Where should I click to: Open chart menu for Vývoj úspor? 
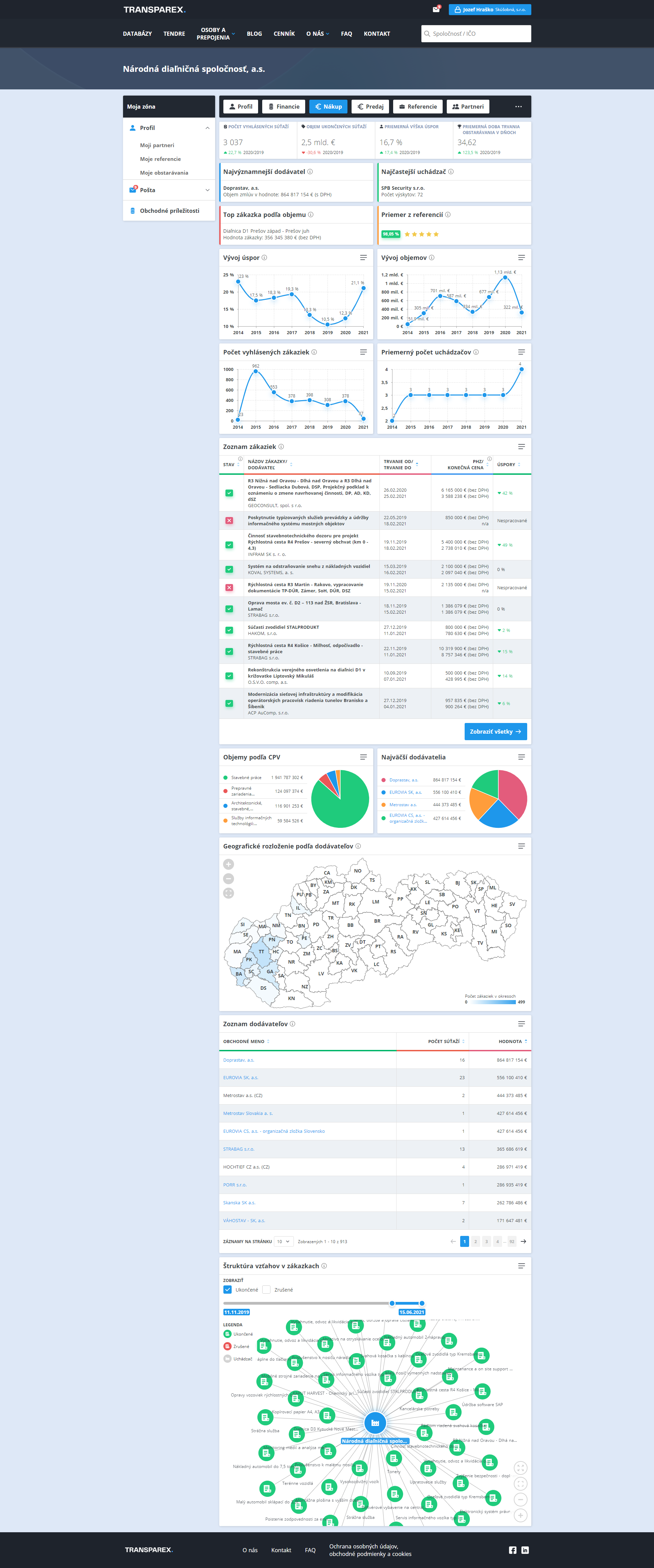point(363,257)
